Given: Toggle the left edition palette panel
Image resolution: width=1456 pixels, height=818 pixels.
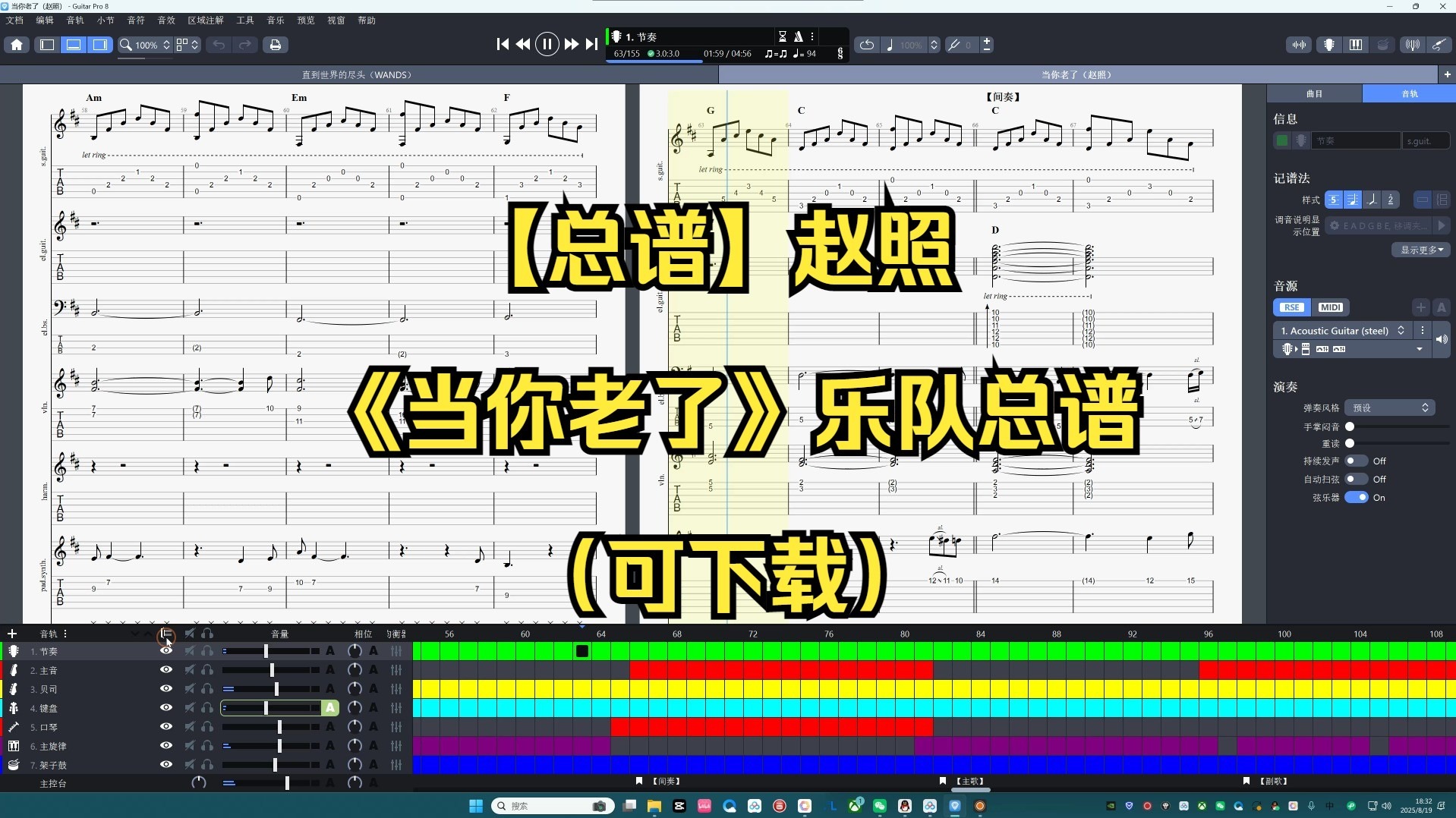Looking at the screenshot, I should point(47,45).
